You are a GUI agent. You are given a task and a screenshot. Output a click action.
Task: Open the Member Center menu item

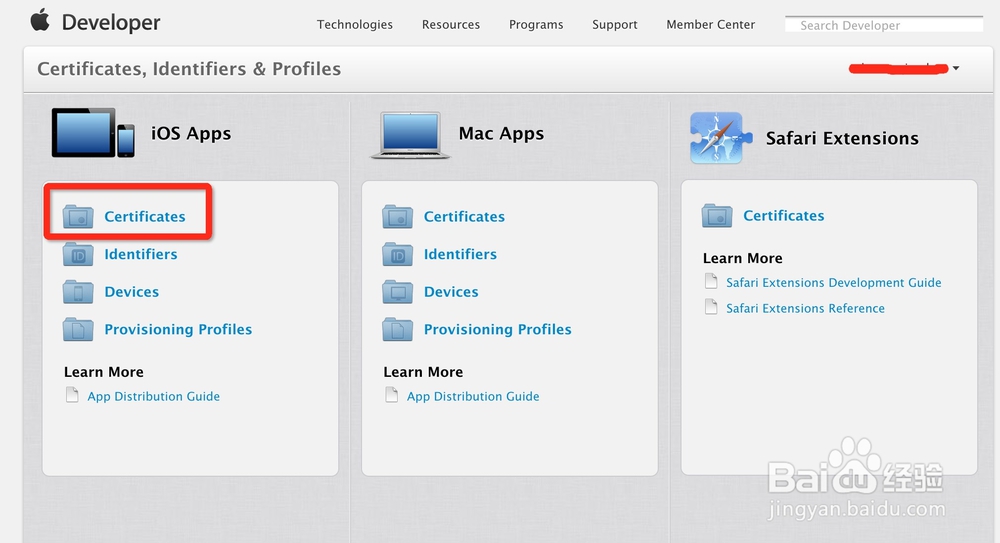tap(711, 24)
